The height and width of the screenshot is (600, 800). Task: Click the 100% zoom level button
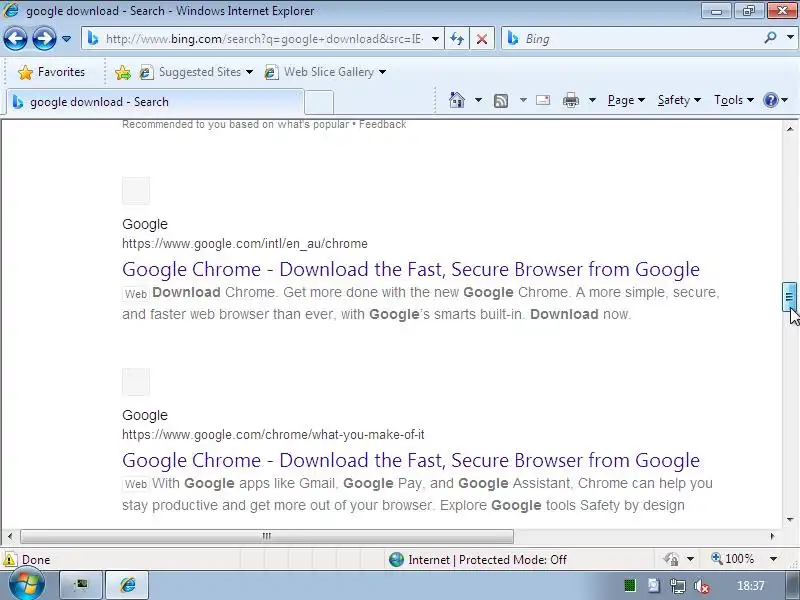pos(733,559)
